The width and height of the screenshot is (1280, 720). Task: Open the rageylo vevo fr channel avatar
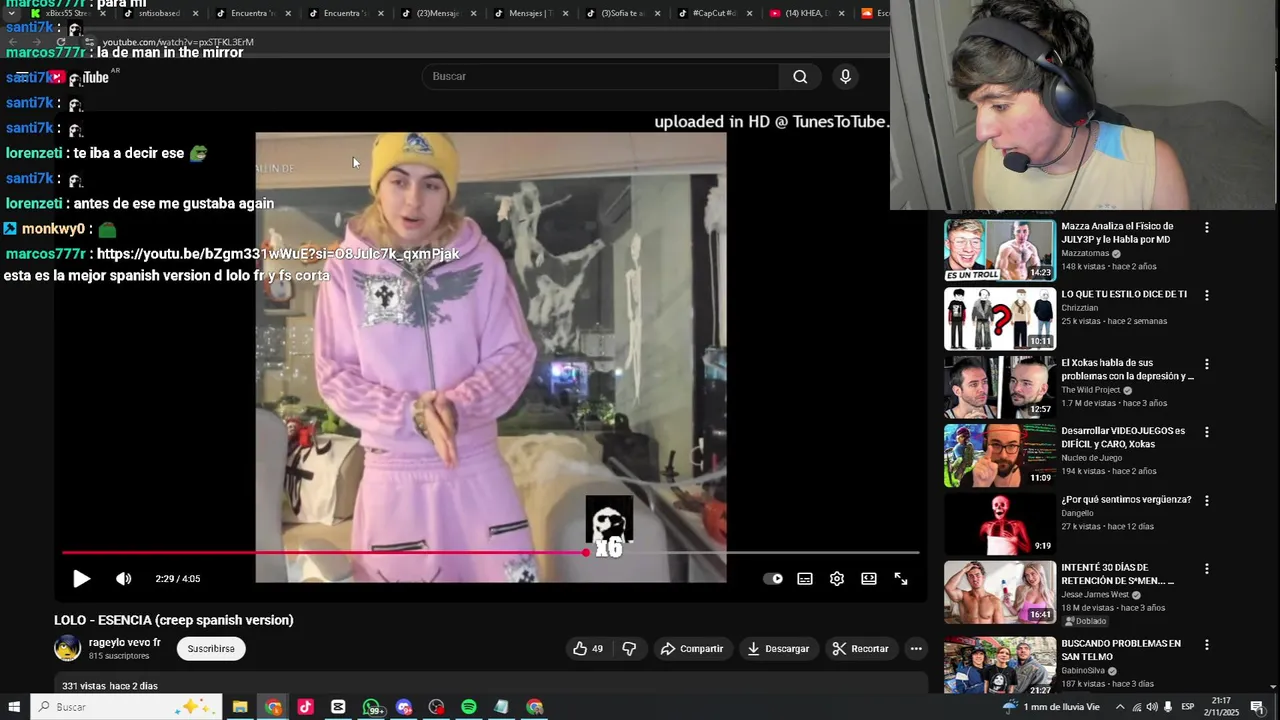67,649
